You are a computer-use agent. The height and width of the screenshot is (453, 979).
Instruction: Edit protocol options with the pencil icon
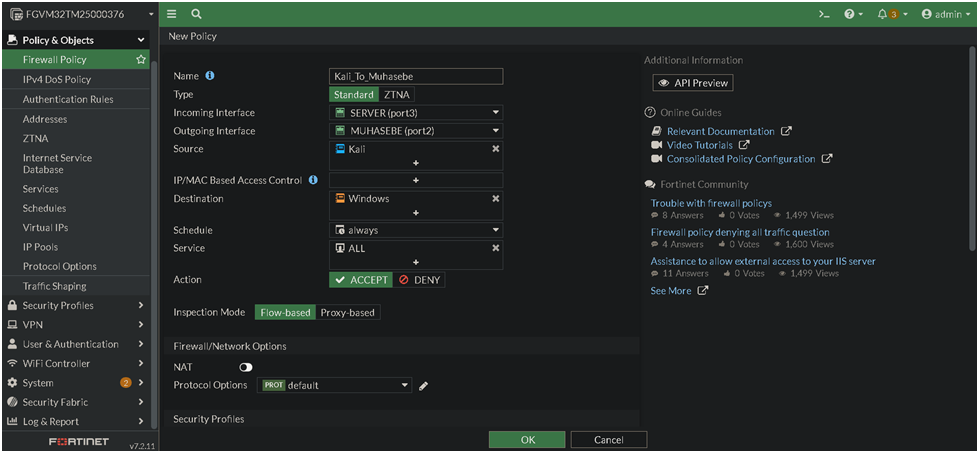pyautogui.click(x=423, y=386)
